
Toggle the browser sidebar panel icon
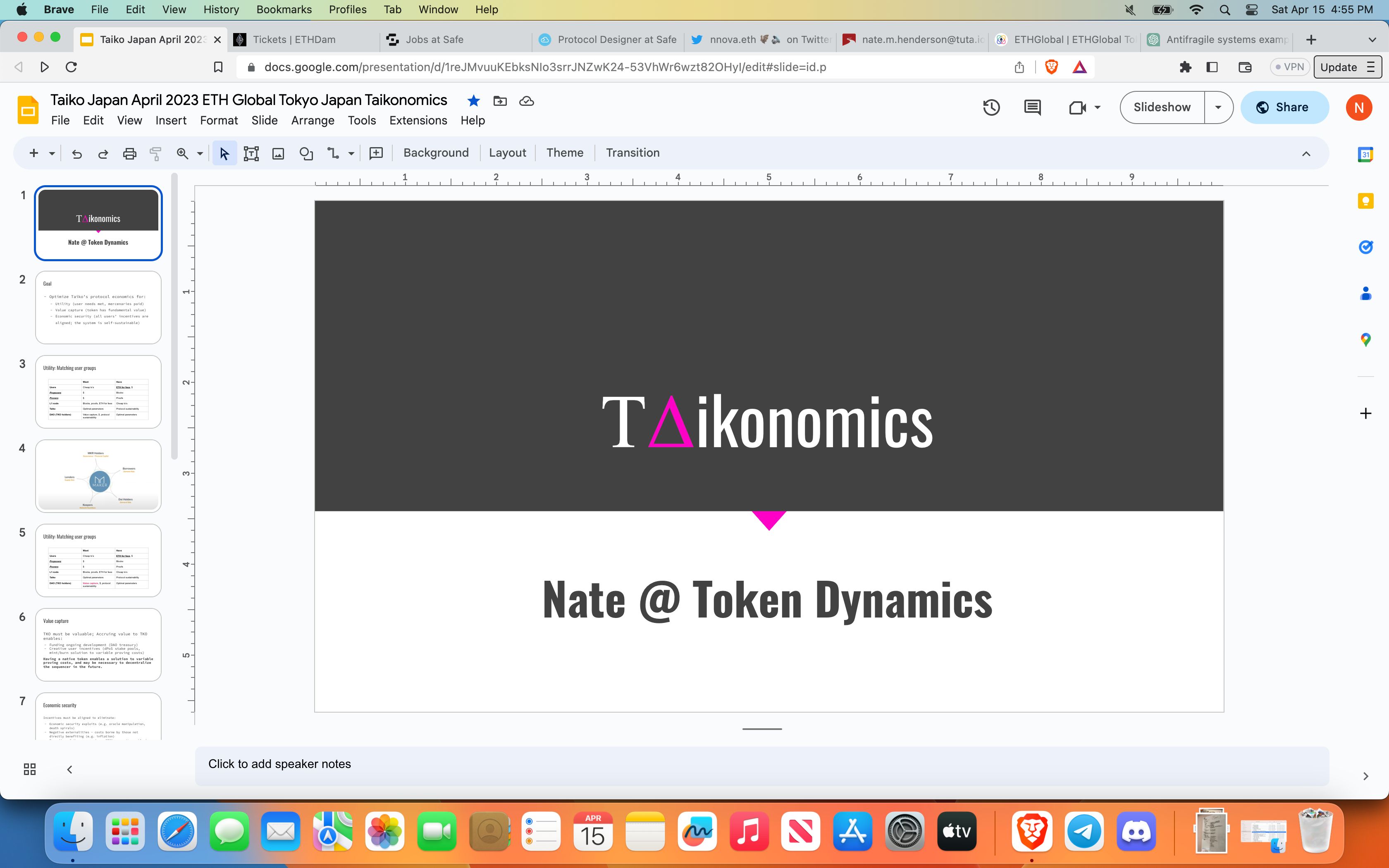1212,67
